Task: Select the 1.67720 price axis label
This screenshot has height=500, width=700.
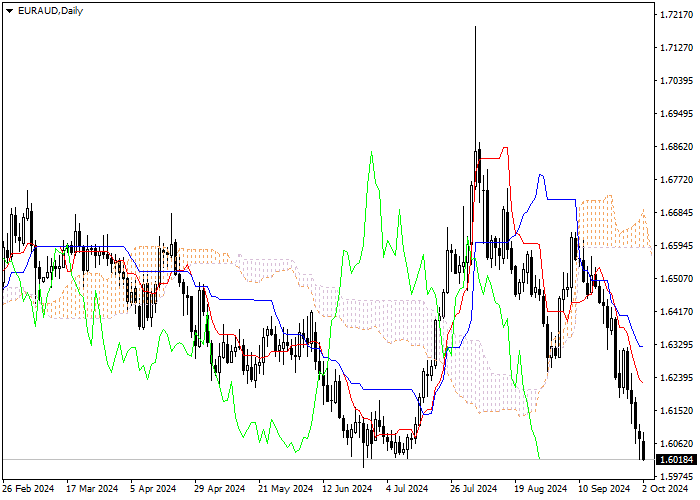Action: click(676, 180)
